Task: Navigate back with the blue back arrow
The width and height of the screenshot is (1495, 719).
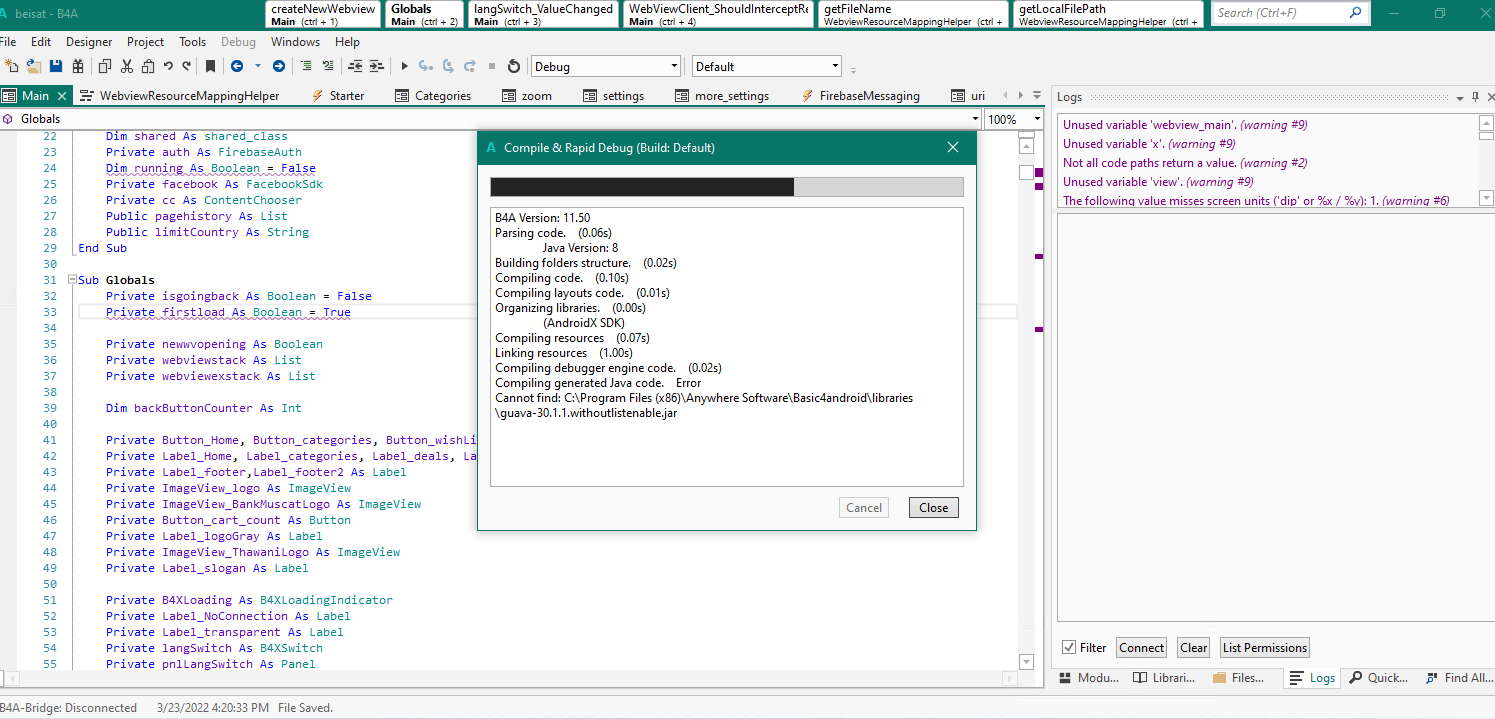Action: pos(237,66)
